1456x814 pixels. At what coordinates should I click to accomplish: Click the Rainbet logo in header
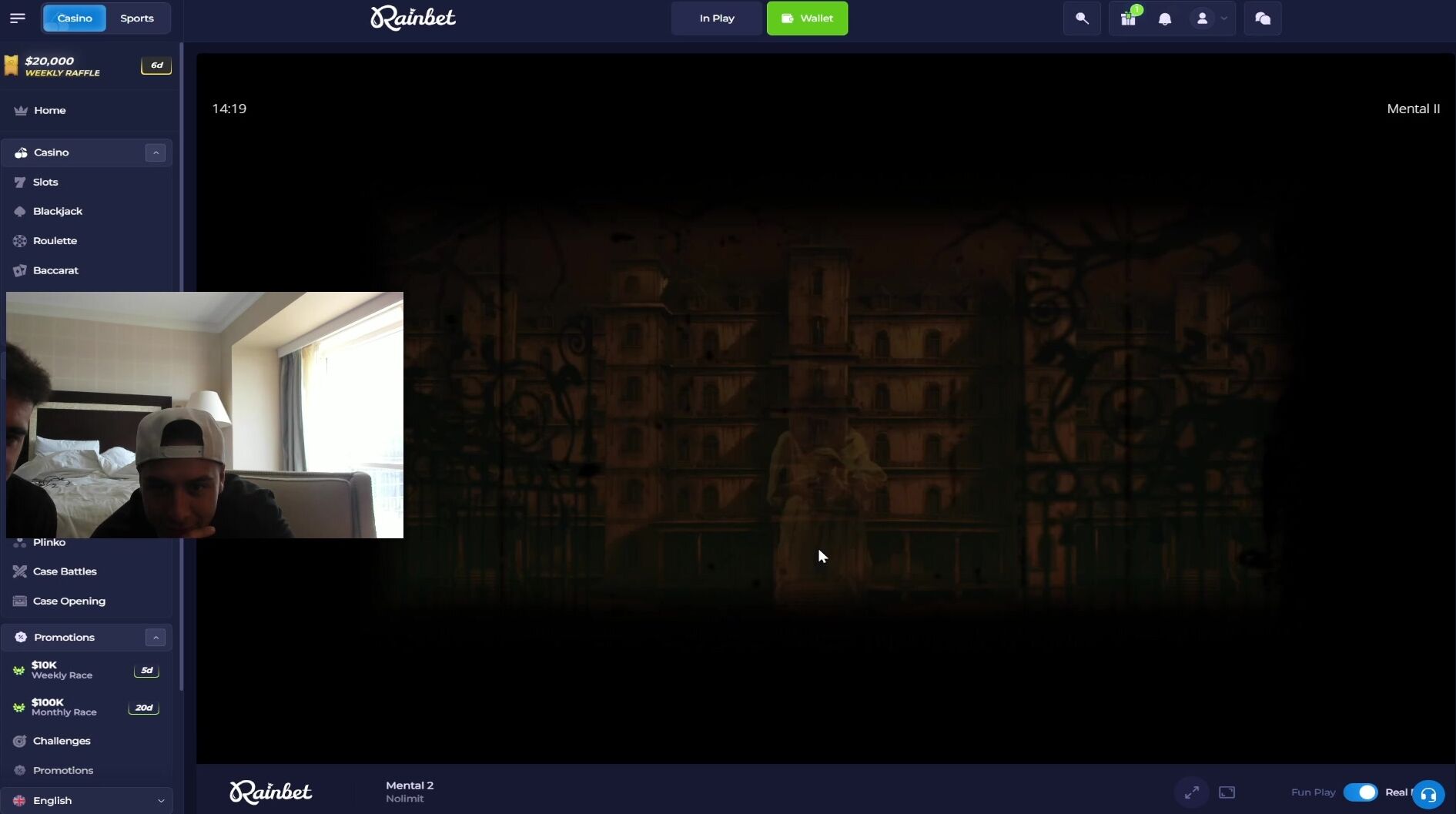pyautogui.click(x=413, y=18)
